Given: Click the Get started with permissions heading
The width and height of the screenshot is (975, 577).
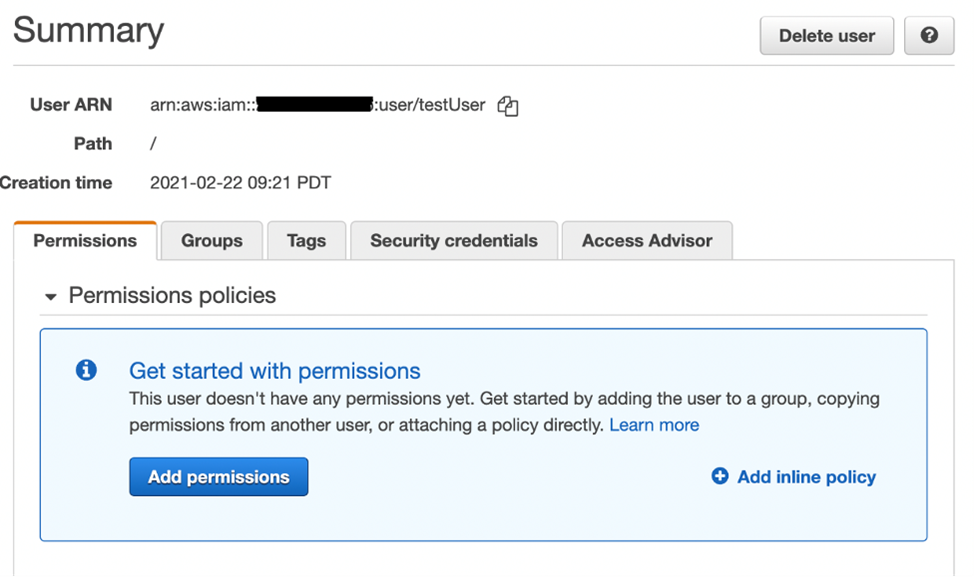Looking at the screenshot, I should 274,371.
